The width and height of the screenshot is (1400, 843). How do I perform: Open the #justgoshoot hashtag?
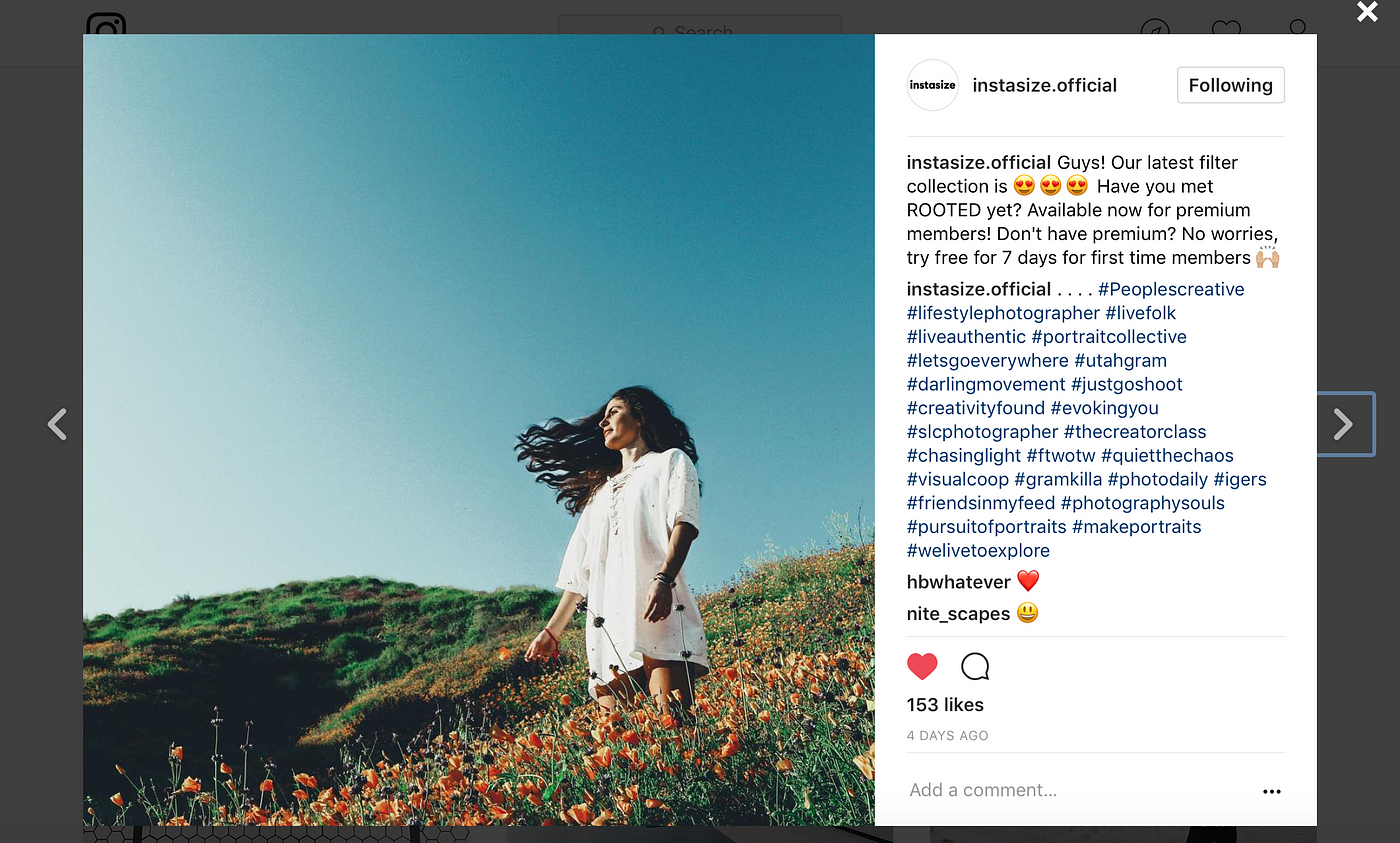pos(1127,384)
